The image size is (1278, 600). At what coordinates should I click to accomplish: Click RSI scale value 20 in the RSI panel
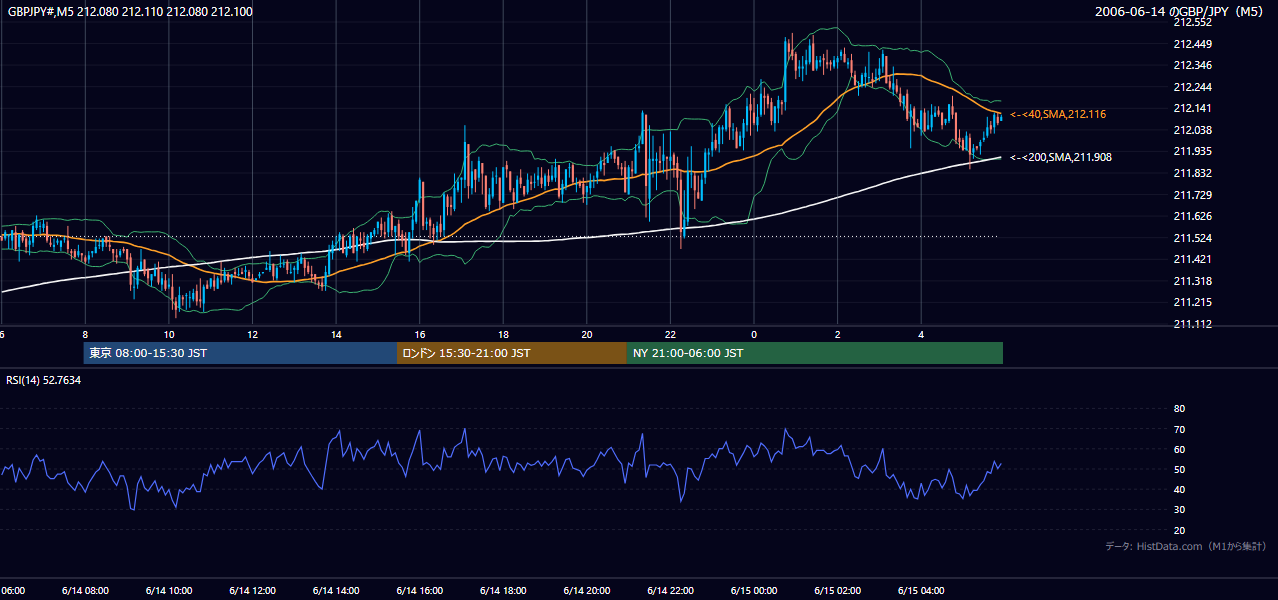[1179, 530]
